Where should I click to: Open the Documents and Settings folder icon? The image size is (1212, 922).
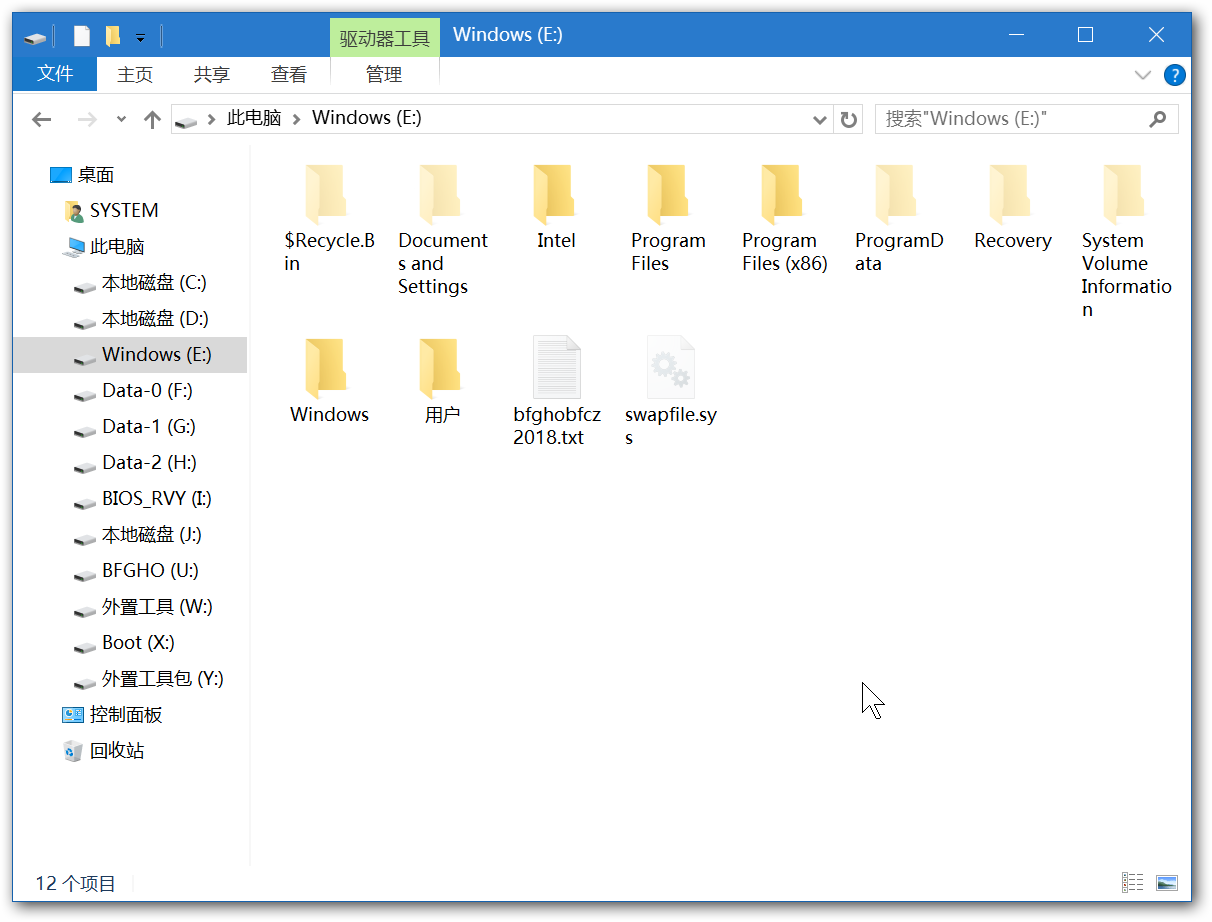coord(441,196)
